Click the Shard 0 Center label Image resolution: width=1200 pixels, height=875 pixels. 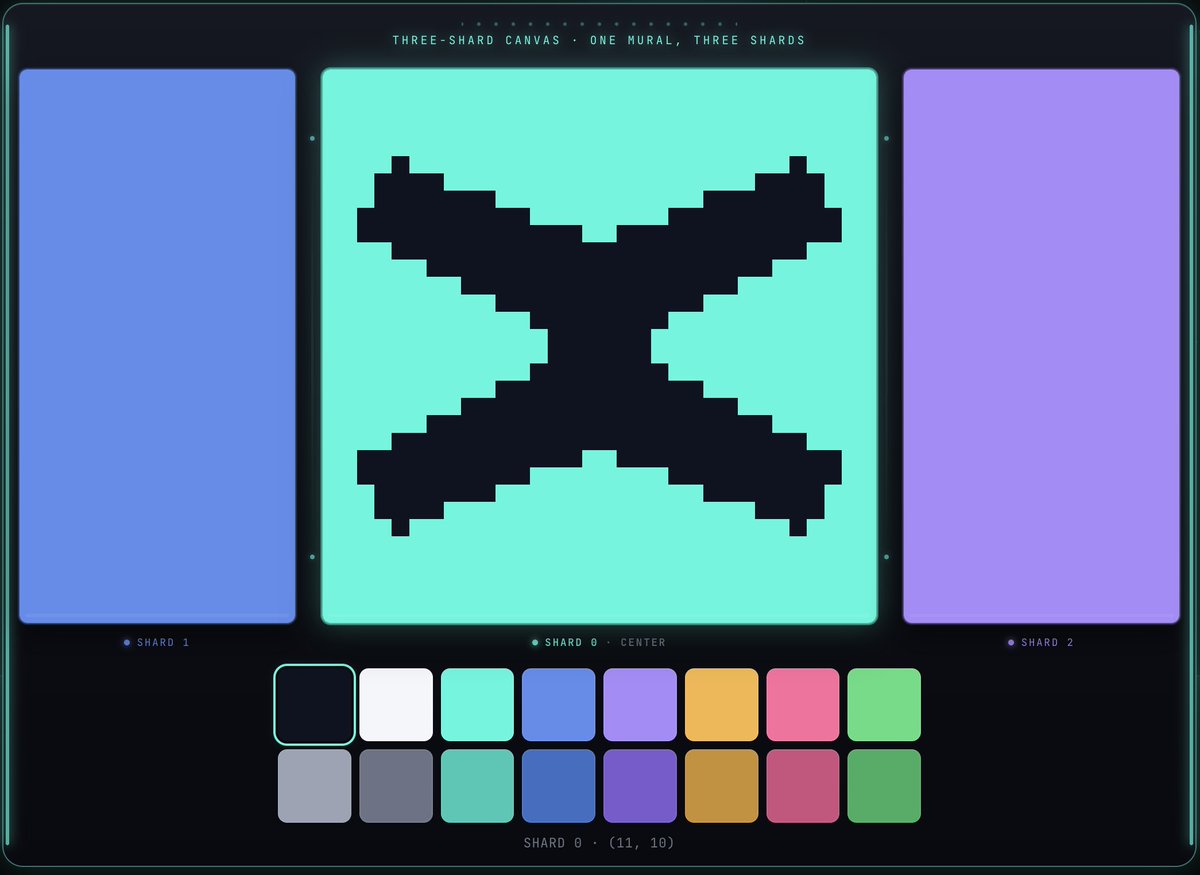coord(599,643)
